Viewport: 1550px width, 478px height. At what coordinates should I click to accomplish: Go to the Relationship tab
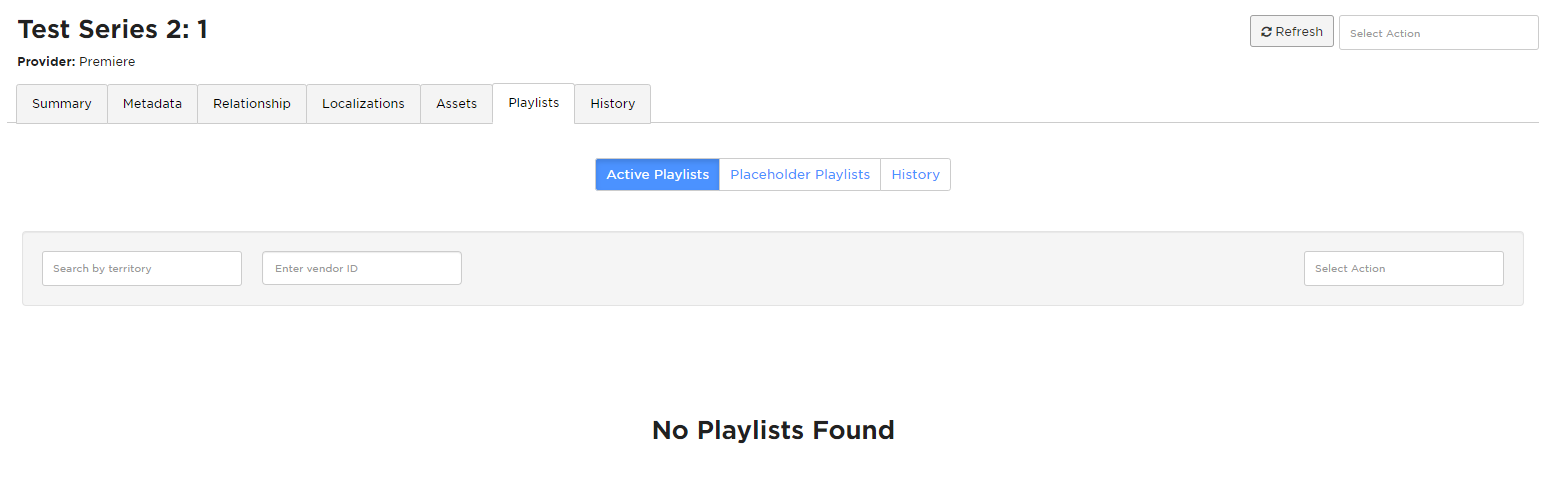[x=252, y=104]
